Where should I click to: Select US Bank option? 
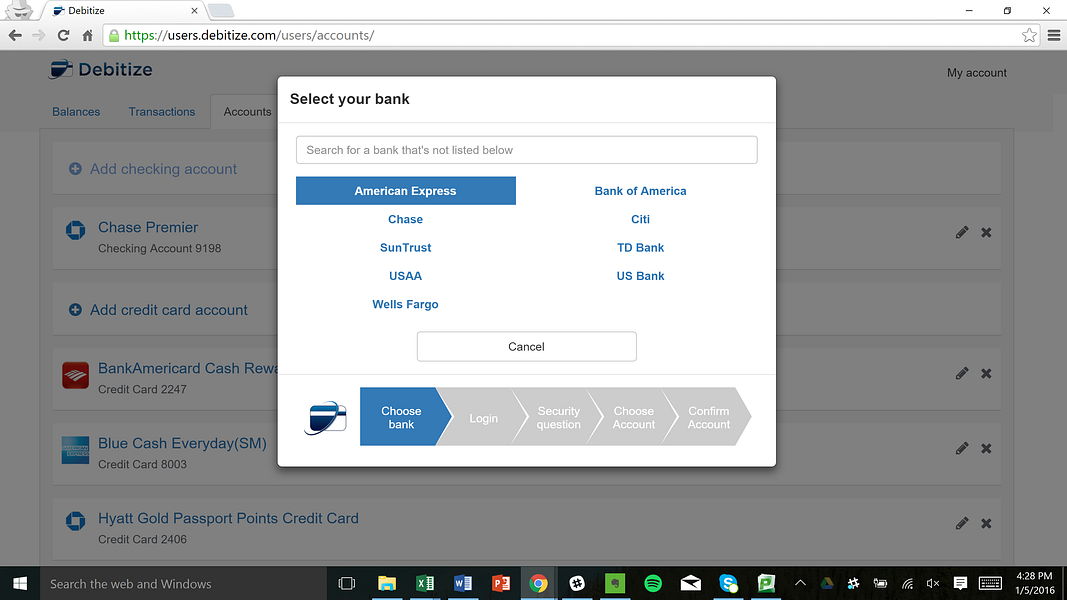(640, 276)
